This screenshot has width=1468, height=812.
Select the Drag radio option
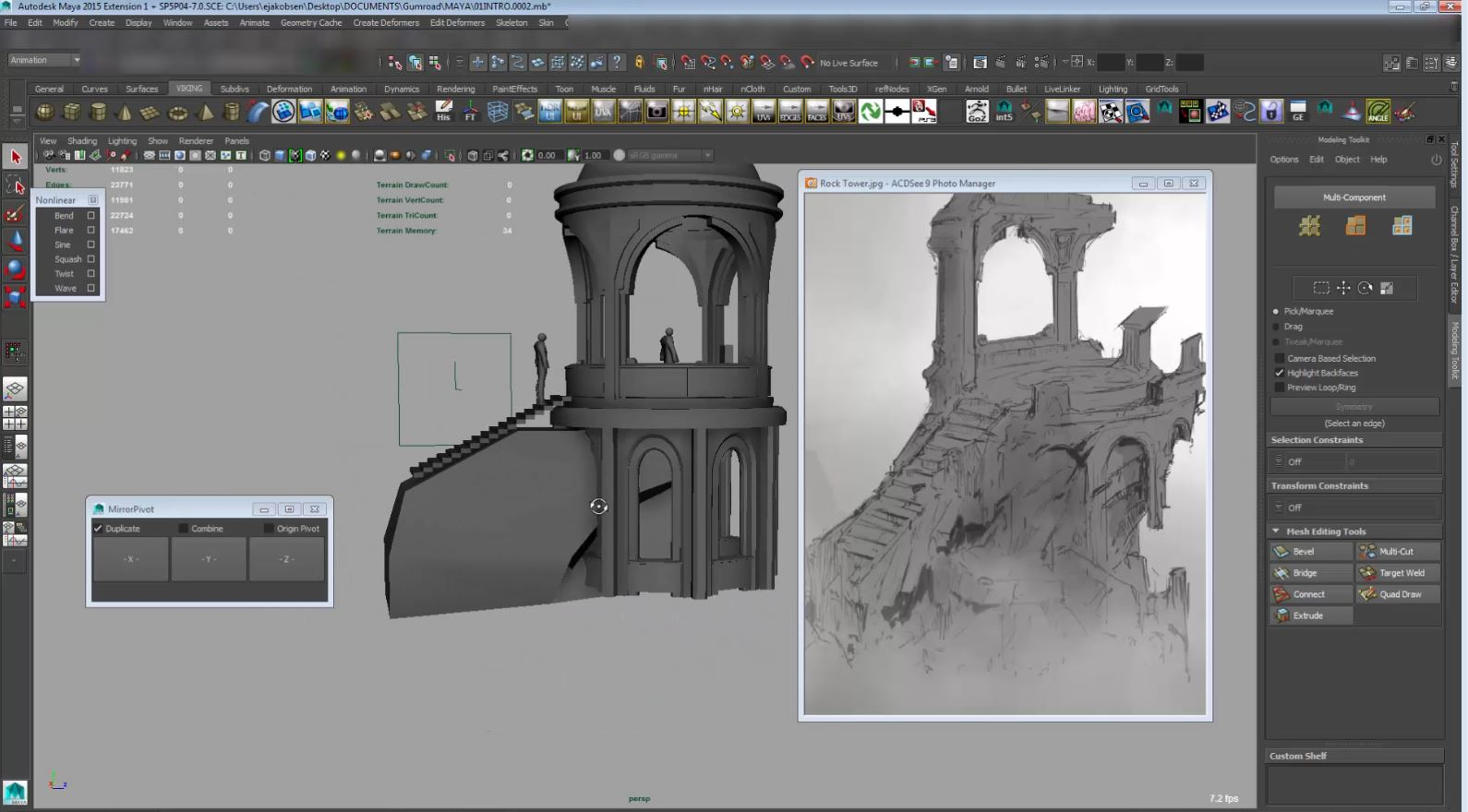click(1277, 327)
